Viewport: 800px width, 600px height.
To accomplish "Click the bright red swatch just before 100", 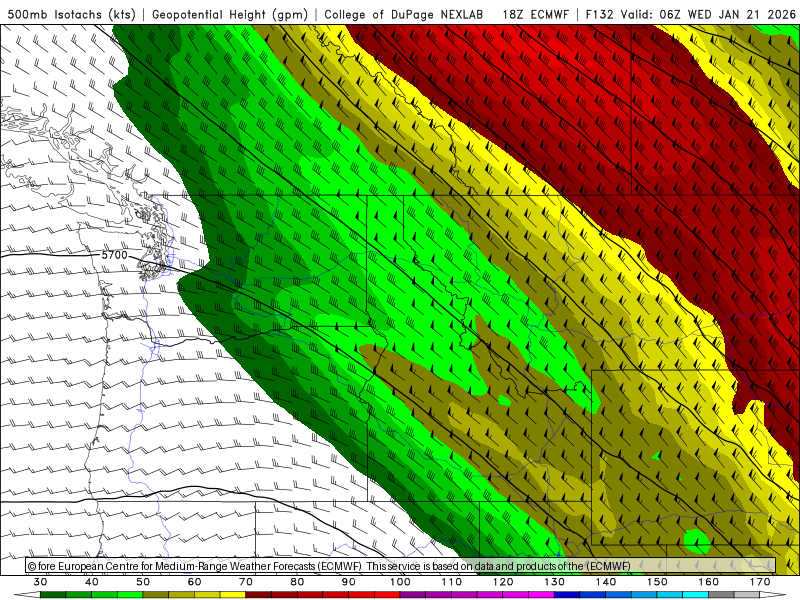I will click(x=387, y=595).
